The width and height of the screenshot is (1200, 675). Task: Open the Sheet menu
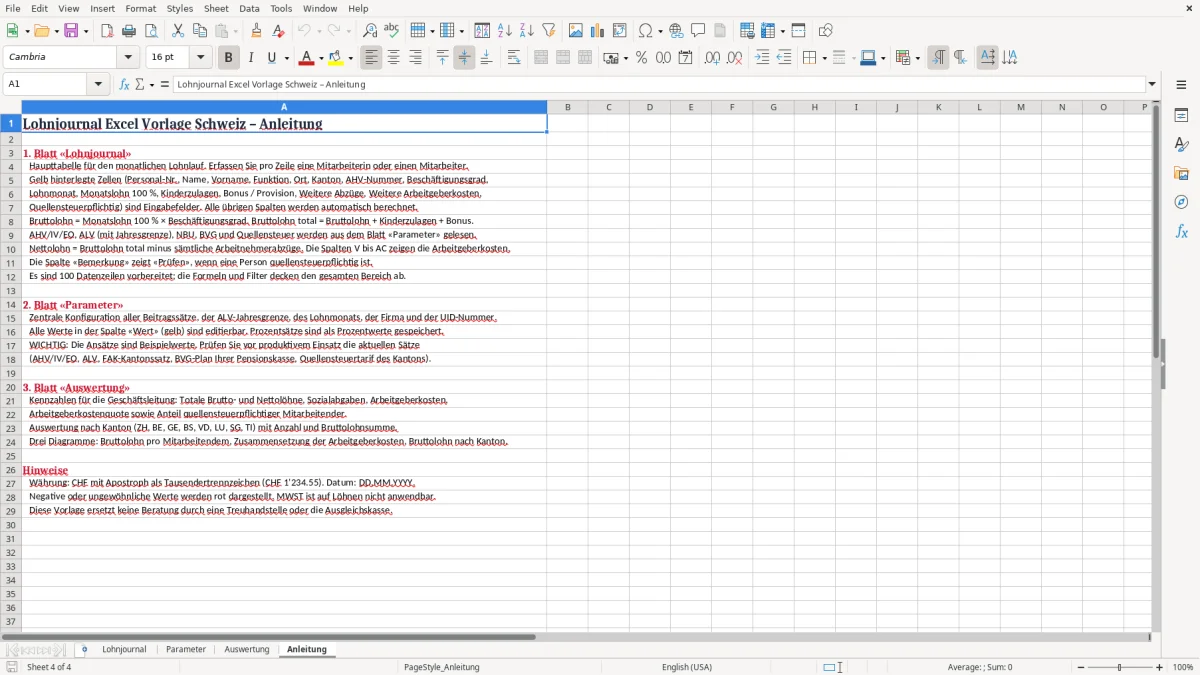pos(216,8)
